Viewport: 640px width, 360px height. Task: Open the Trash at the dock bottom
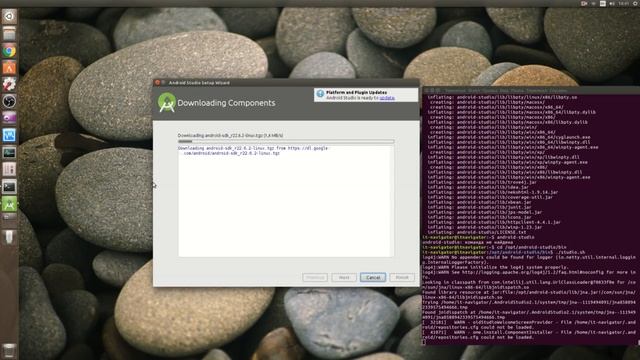coord(9,351)
